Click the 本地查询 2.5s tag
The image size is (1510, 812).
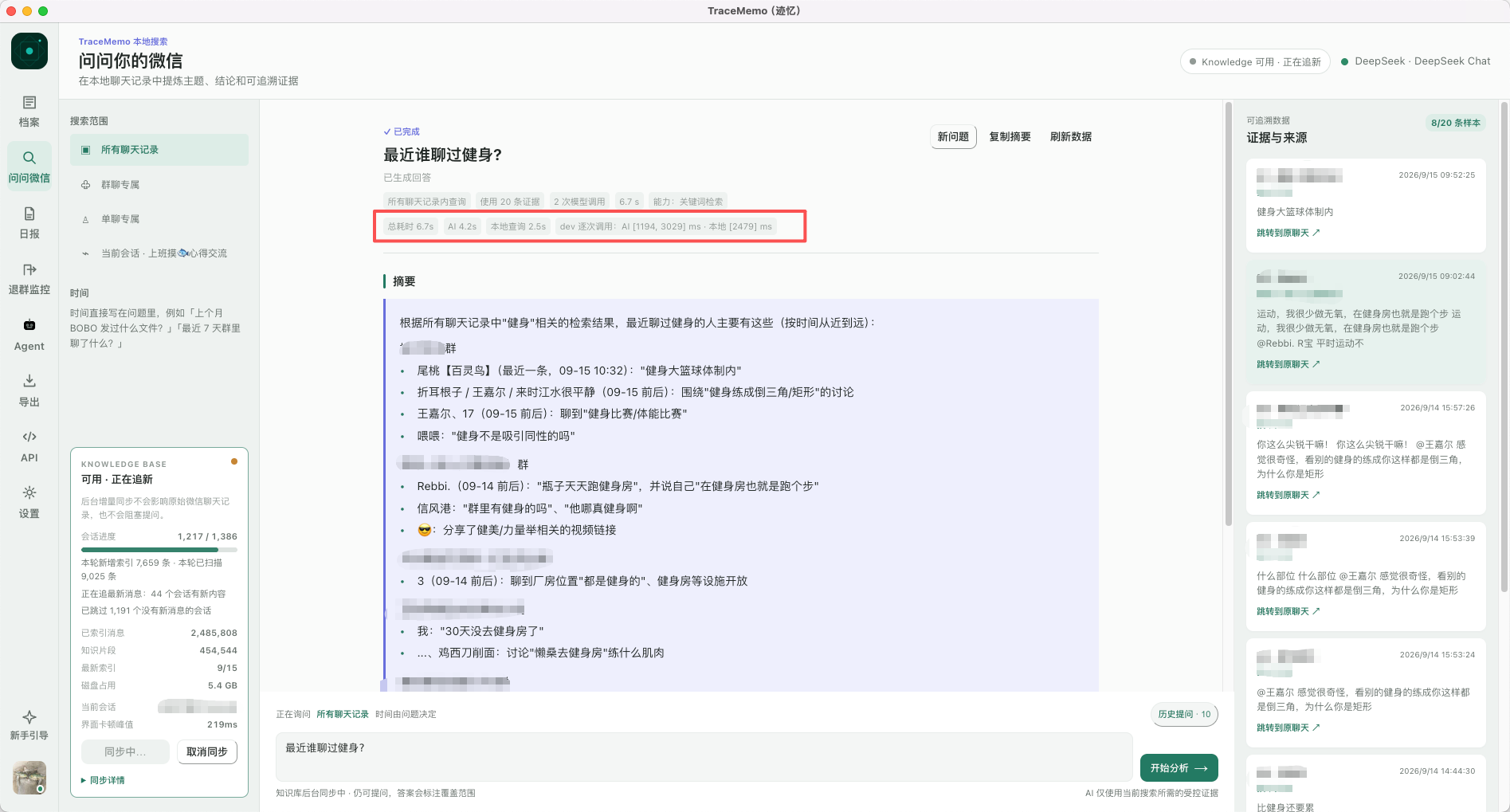[x=518, y=226]
